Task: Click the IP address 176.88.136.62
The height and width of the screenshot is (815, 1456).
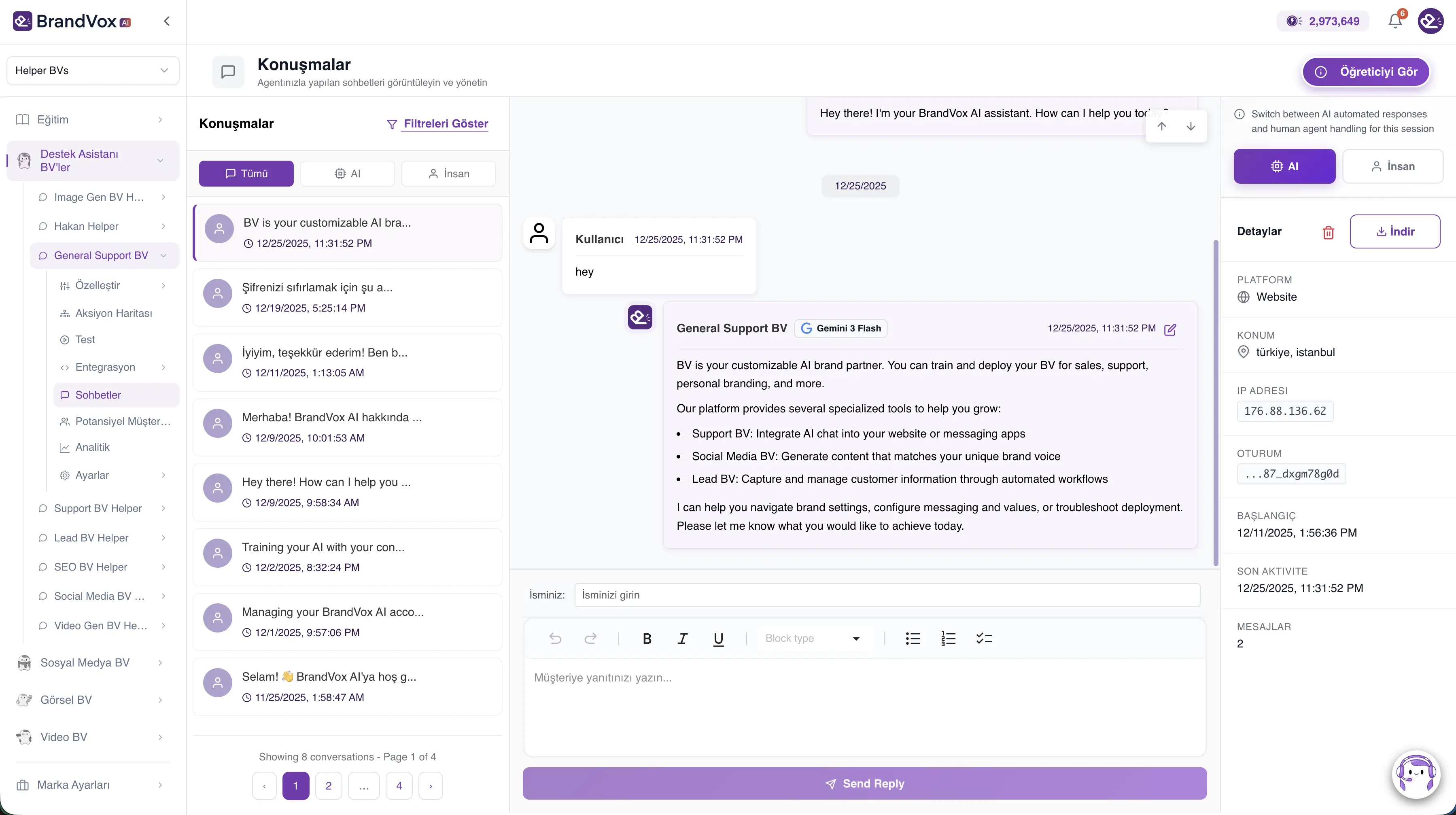Action: [1285, 412]
